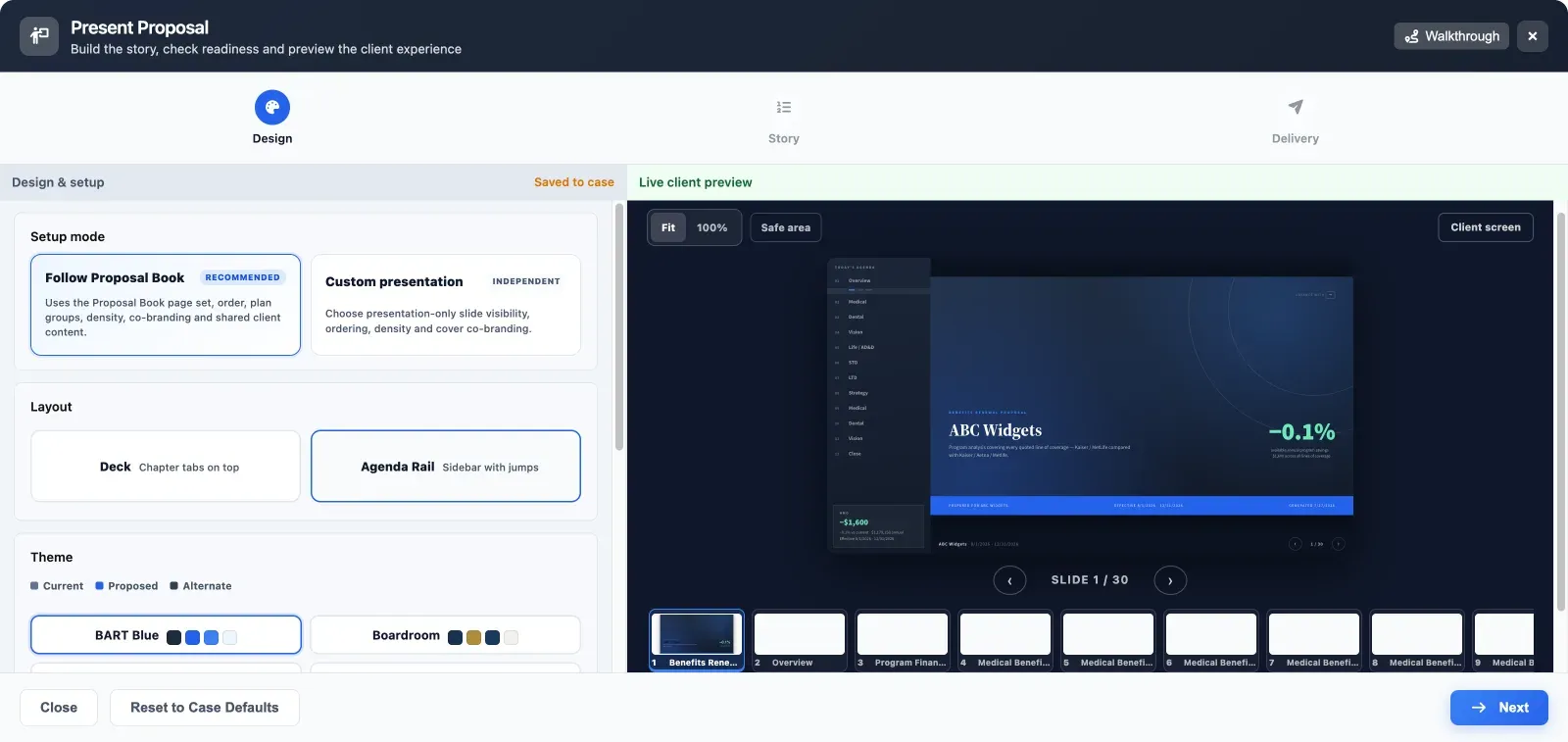Image resolution: width=1568 pixels, height=742 pixels.
Task: Open slide 8 Medical Benefi... thumbnail
Action: 1417,641
